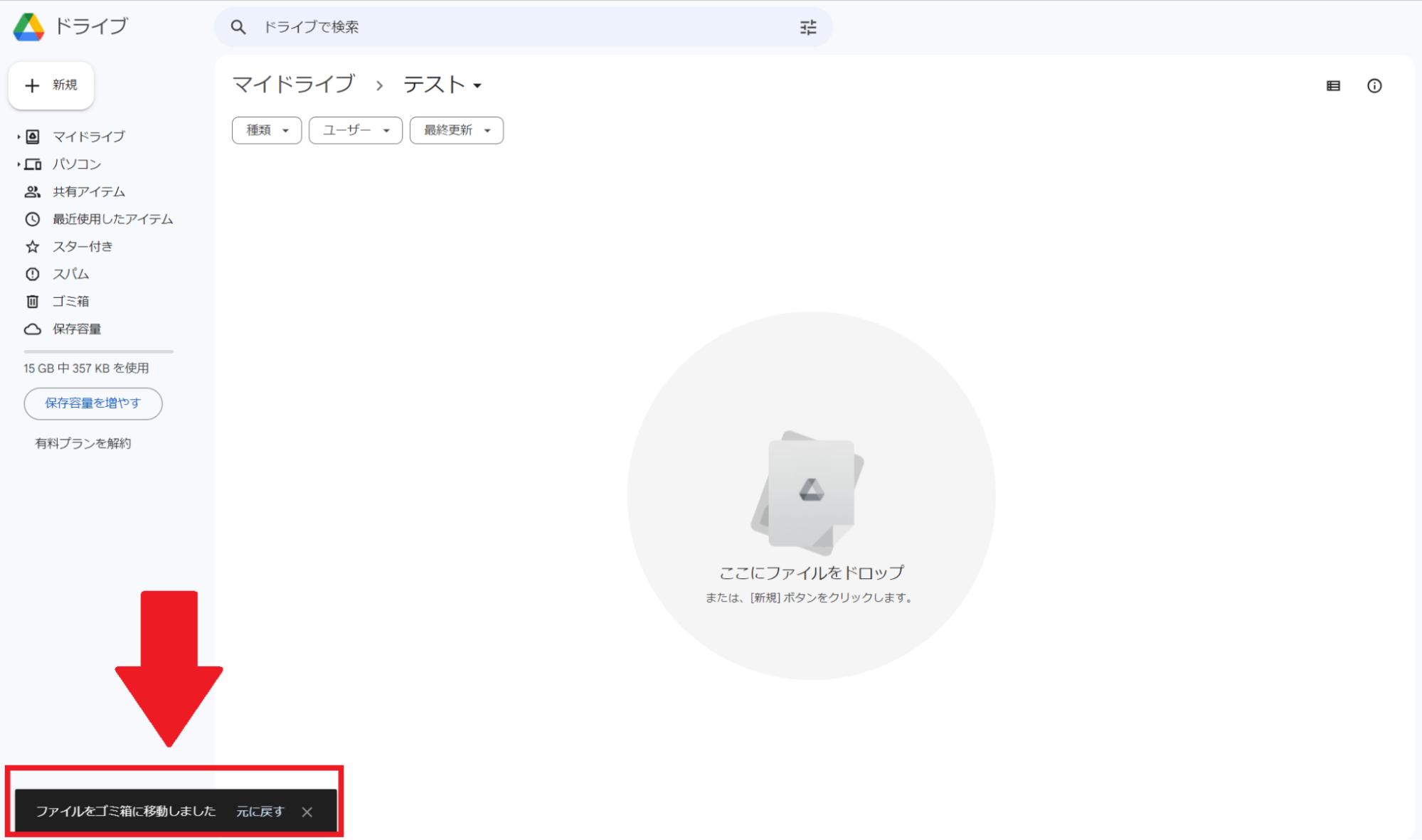Open ユーザー people filter dropdown
This screenshot has height=840, width=1422.
coord(355,130)
